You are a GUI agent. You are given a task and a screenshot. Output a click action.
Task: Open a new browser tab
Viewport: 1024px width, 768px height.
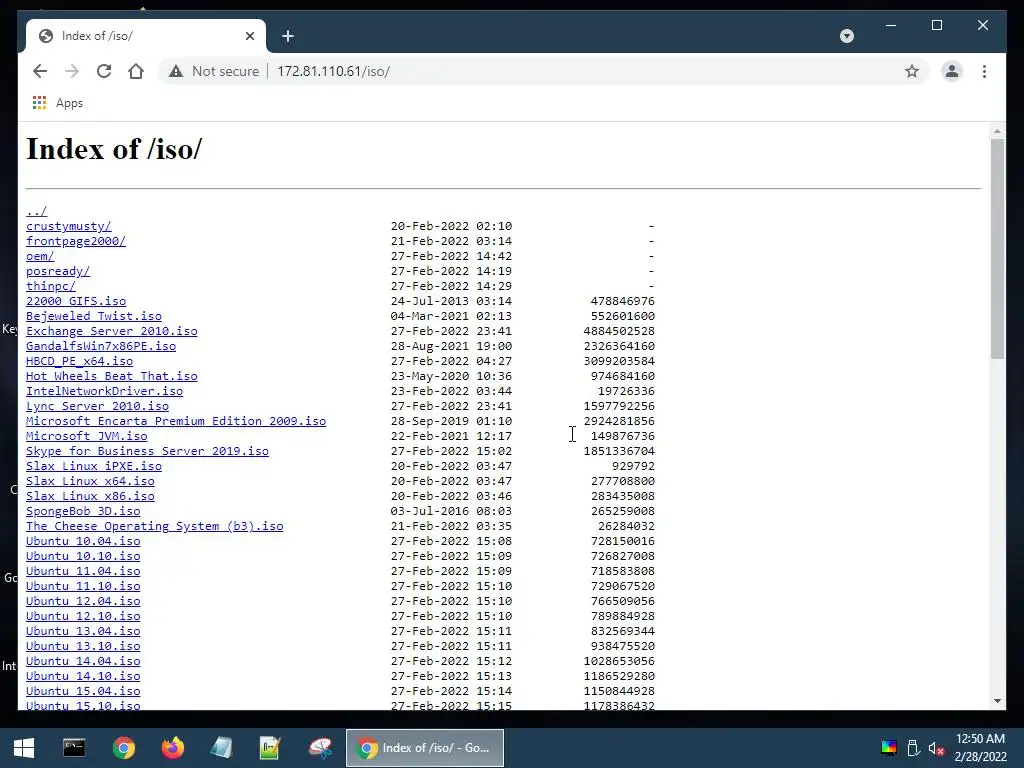[288, 36]
